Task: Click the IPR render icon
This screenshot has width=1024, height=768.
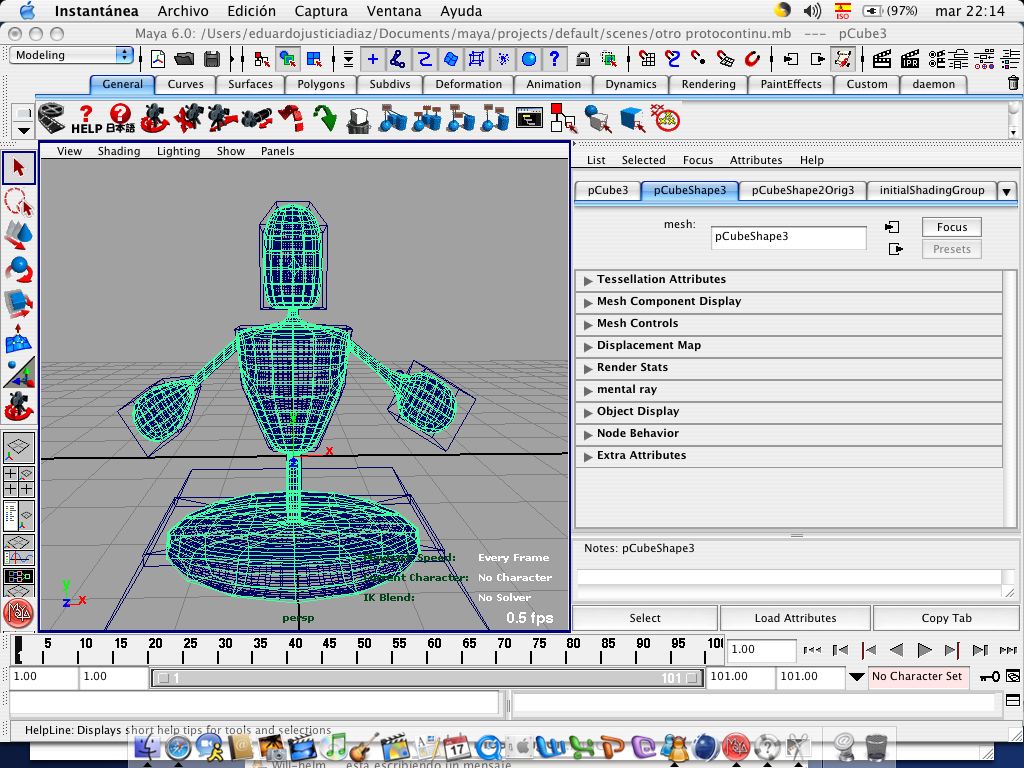Action: [x=910, y=59]
